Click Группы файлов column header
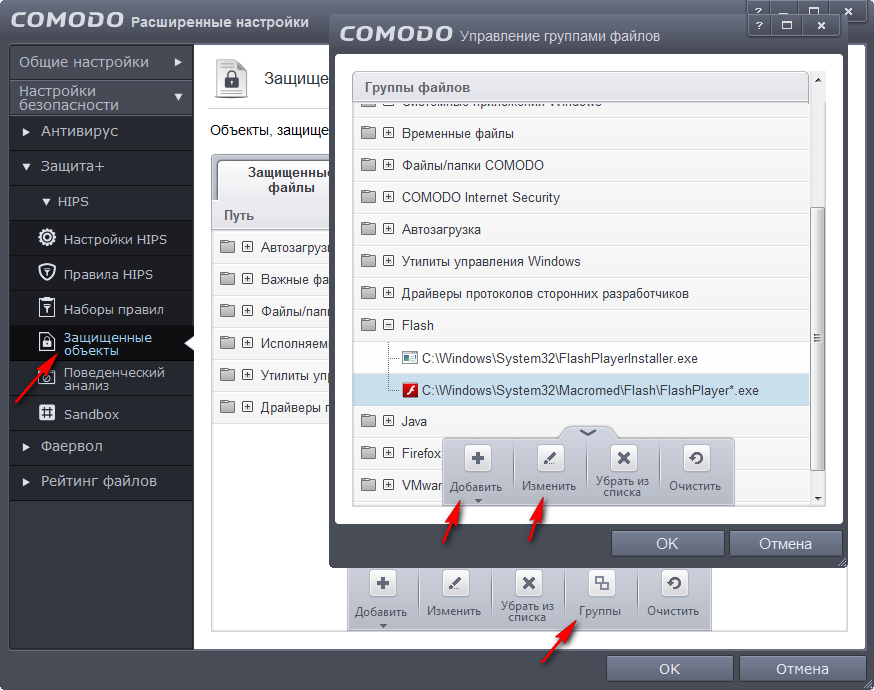The image size is (874, 690). (580, 87)
